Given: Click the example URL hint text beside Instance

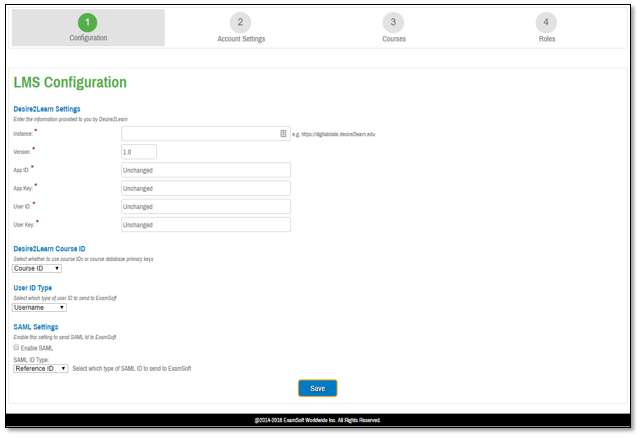Looking at the screenshot, I should point(333,134).
